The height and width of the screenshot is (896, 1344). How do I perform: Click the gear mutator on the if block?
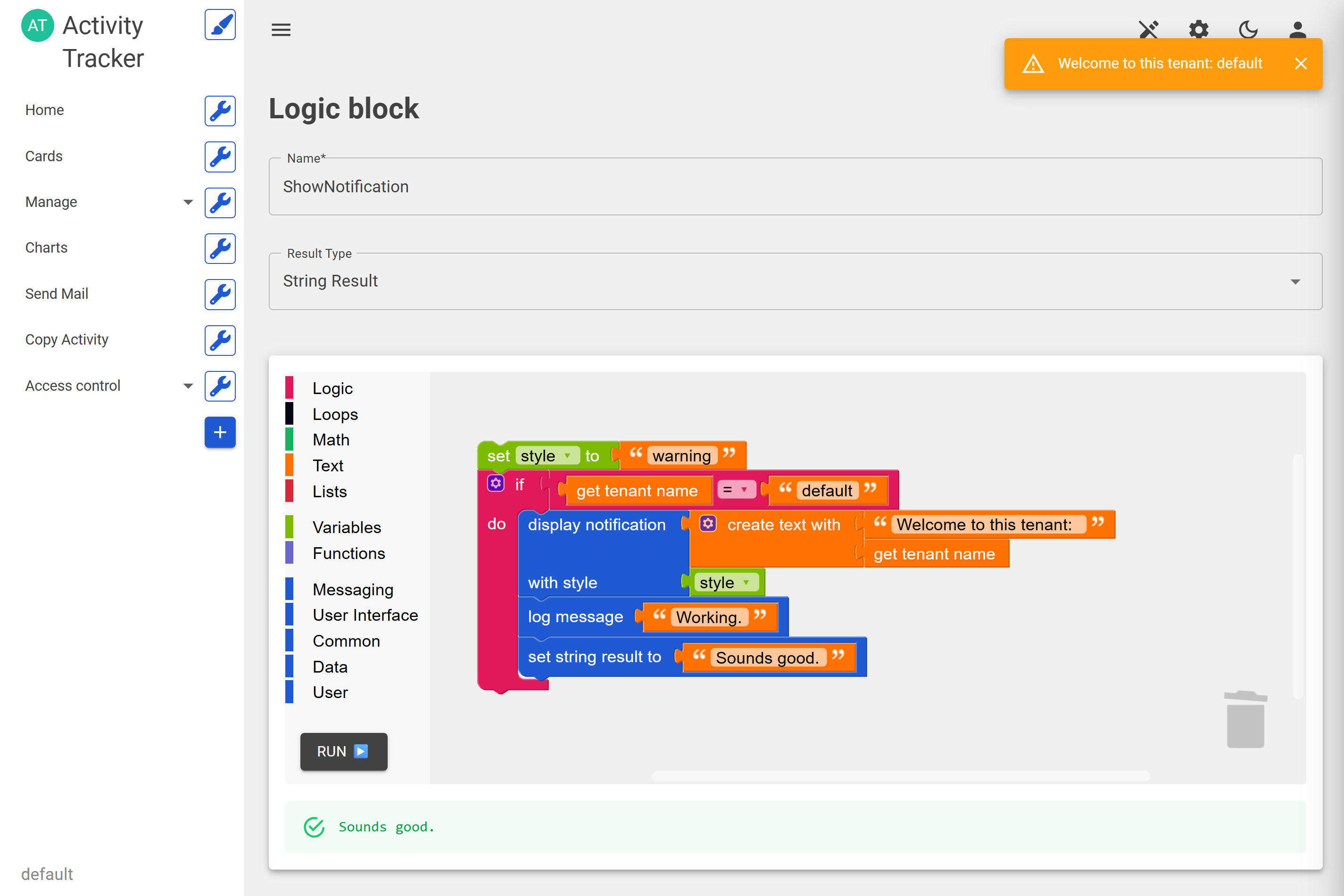496,484
